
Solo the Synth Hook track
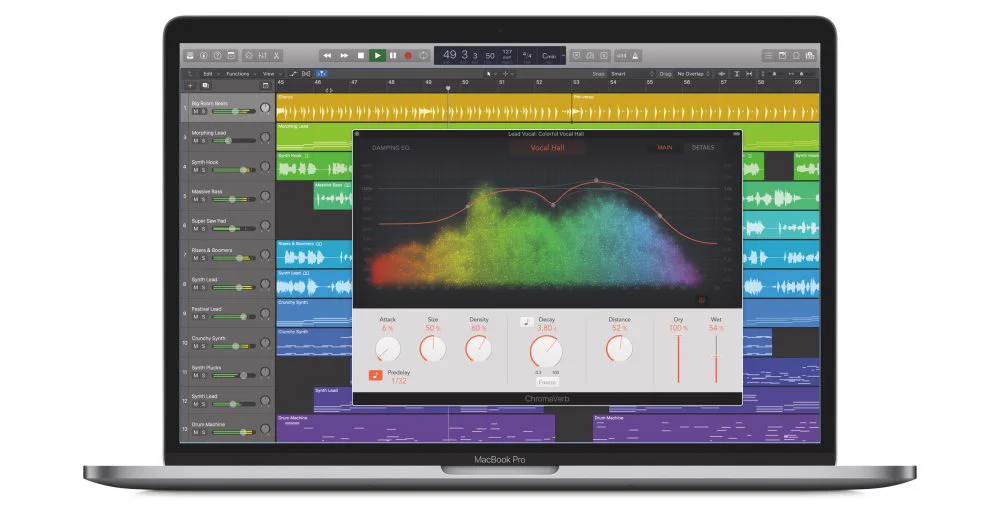(x=203, y=170)
